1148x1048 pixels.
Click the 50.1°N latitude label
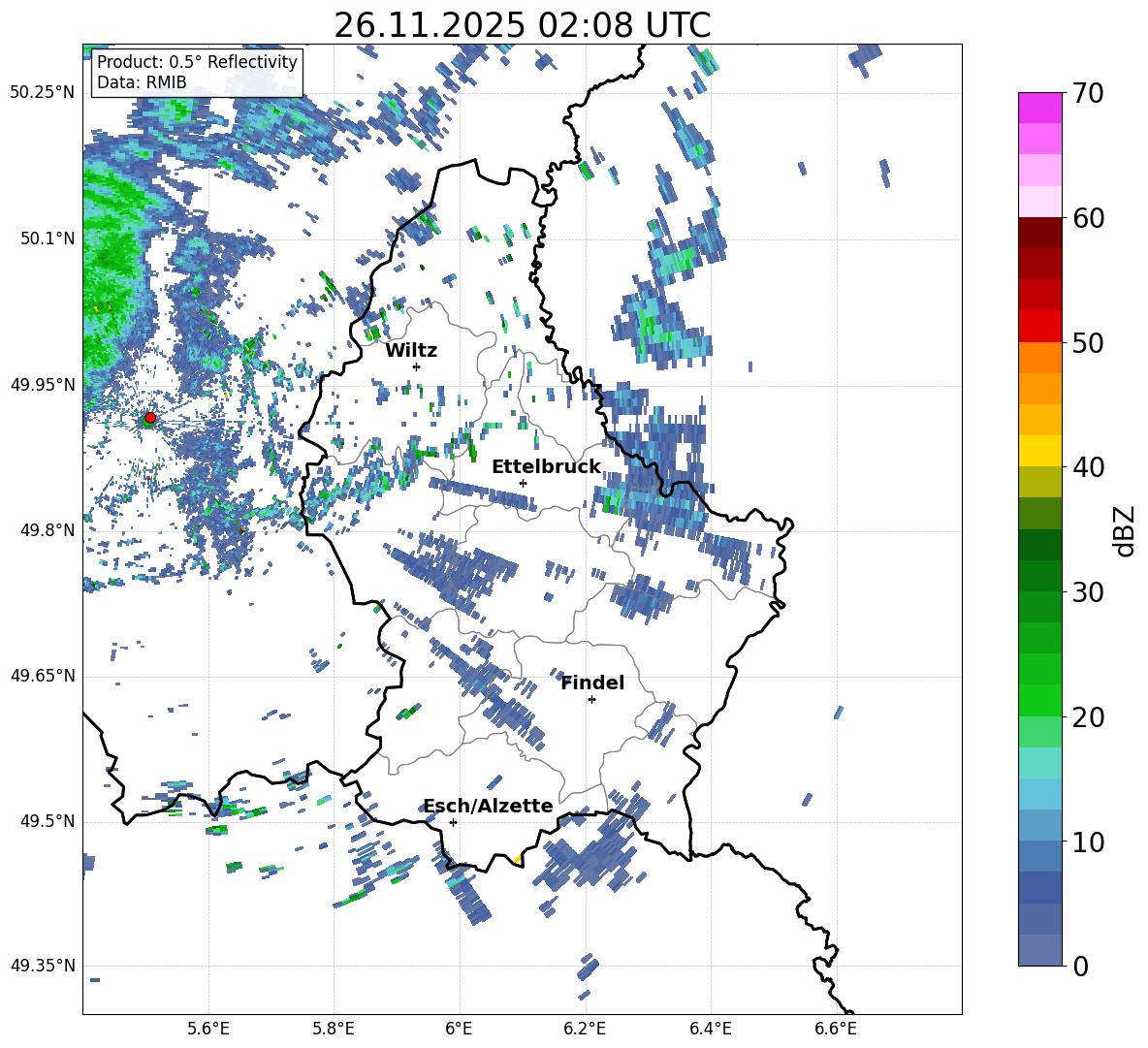[47, 238]
